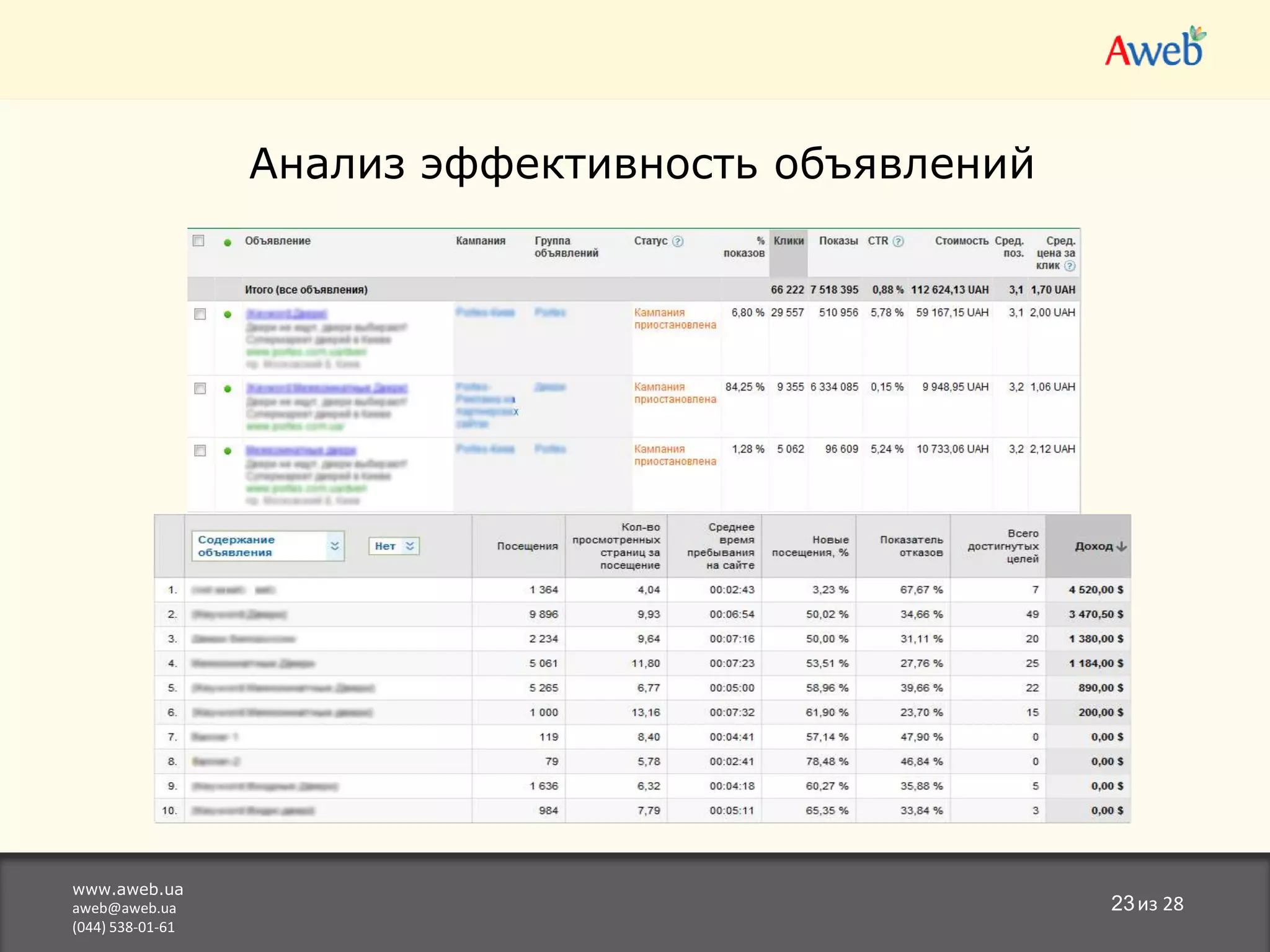1270x952 pixels.
Task: Click the % показов column header
Action: (744, 247)
